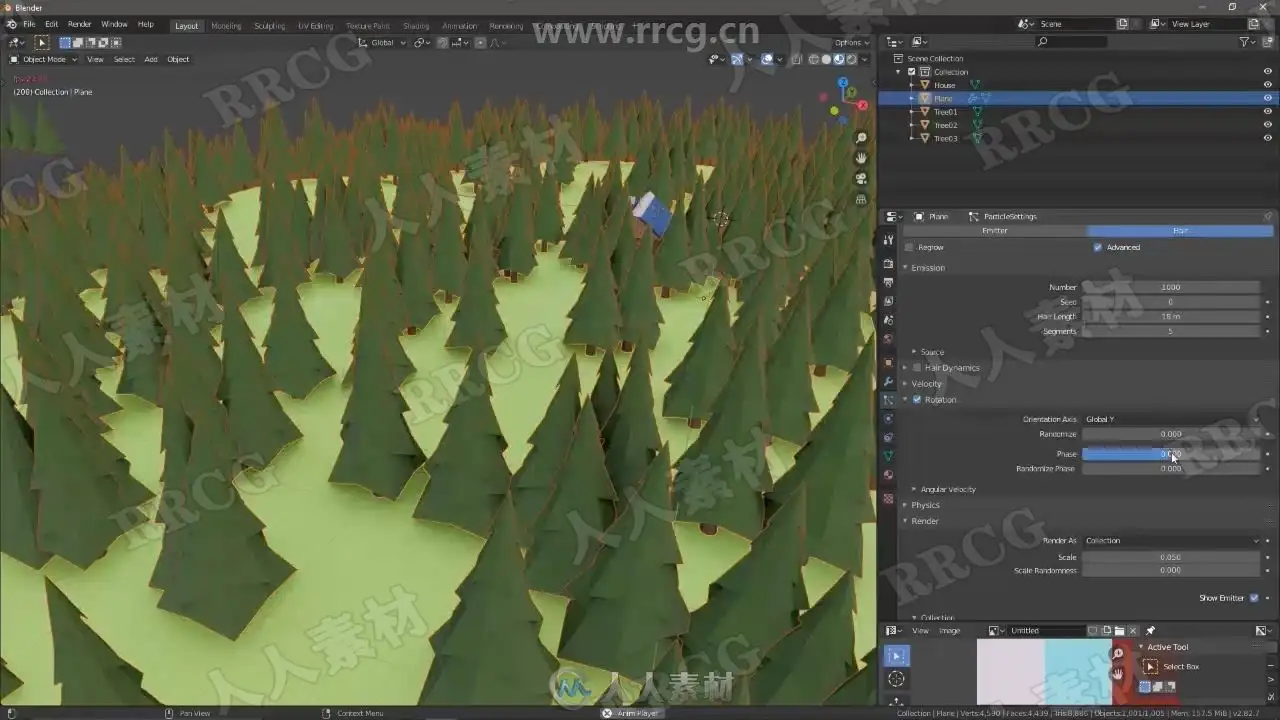Hide the House object with its eye icon
This screenshot has width=1280, height=720.
pyautogui.click(x=1268, y=85)
